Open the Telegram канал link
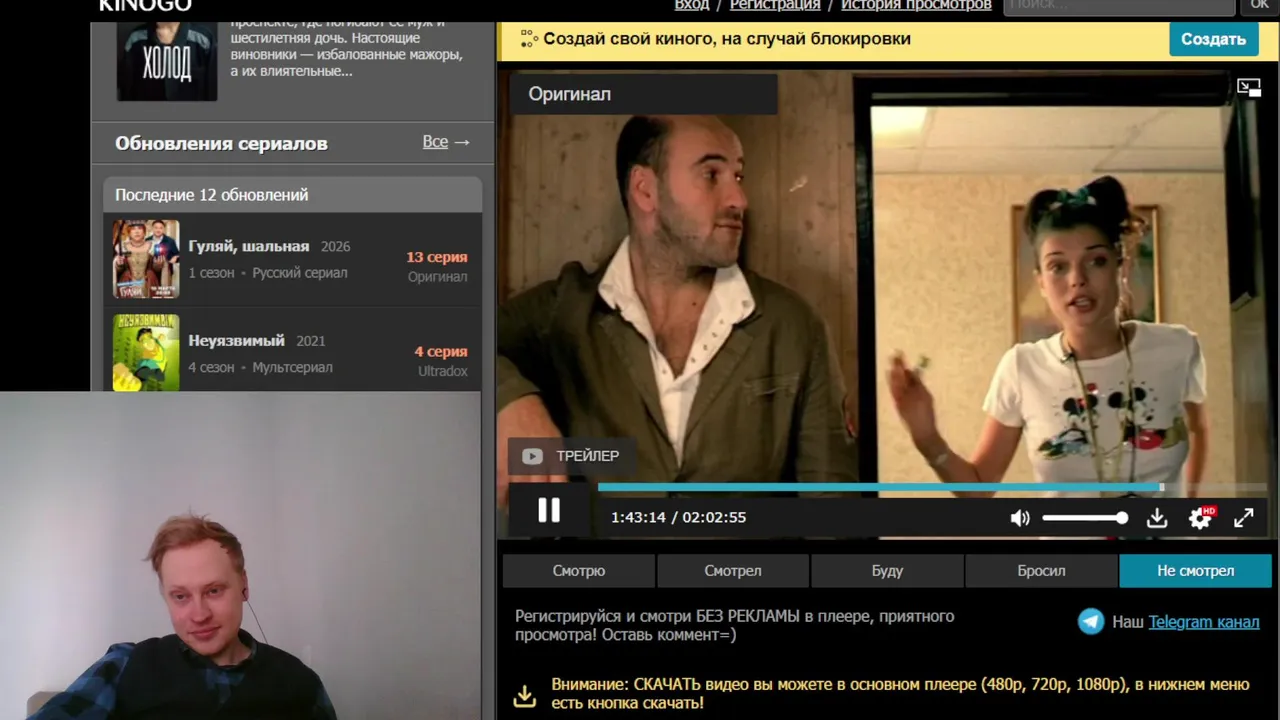Screen dimensions: 1280x720 click(x=1204, y=622)
